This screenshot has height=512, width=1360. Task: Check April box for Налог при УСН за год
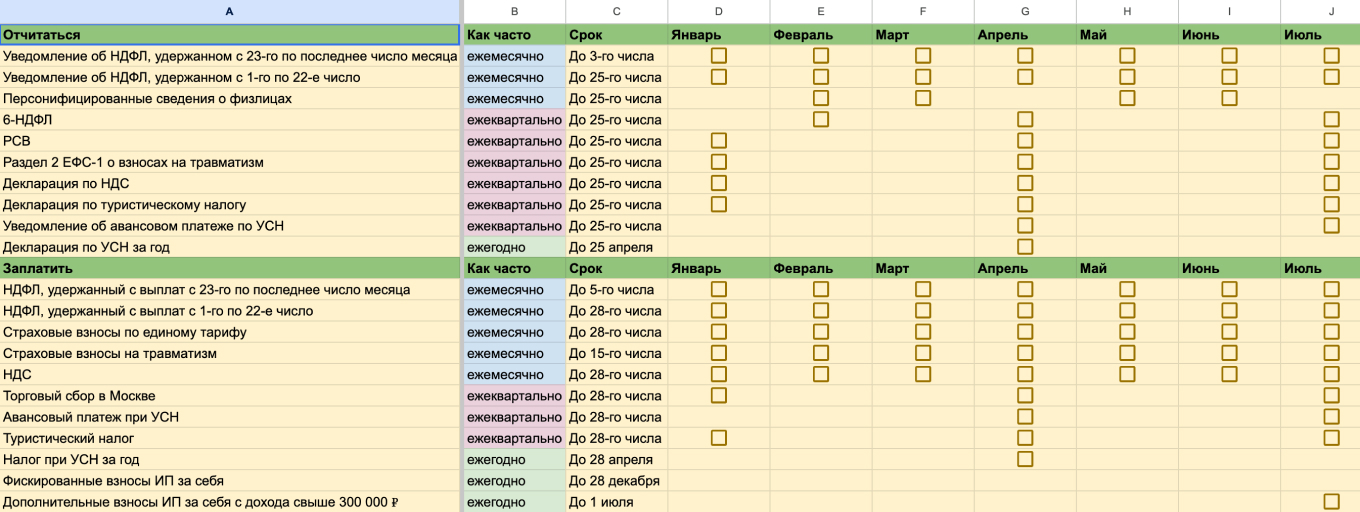[1025, 460]
